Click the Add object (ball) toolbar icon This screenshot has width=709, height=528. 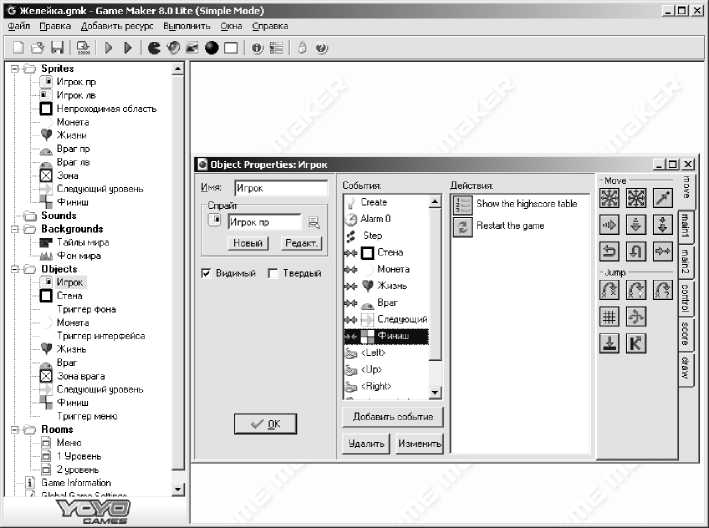[212, 47]
